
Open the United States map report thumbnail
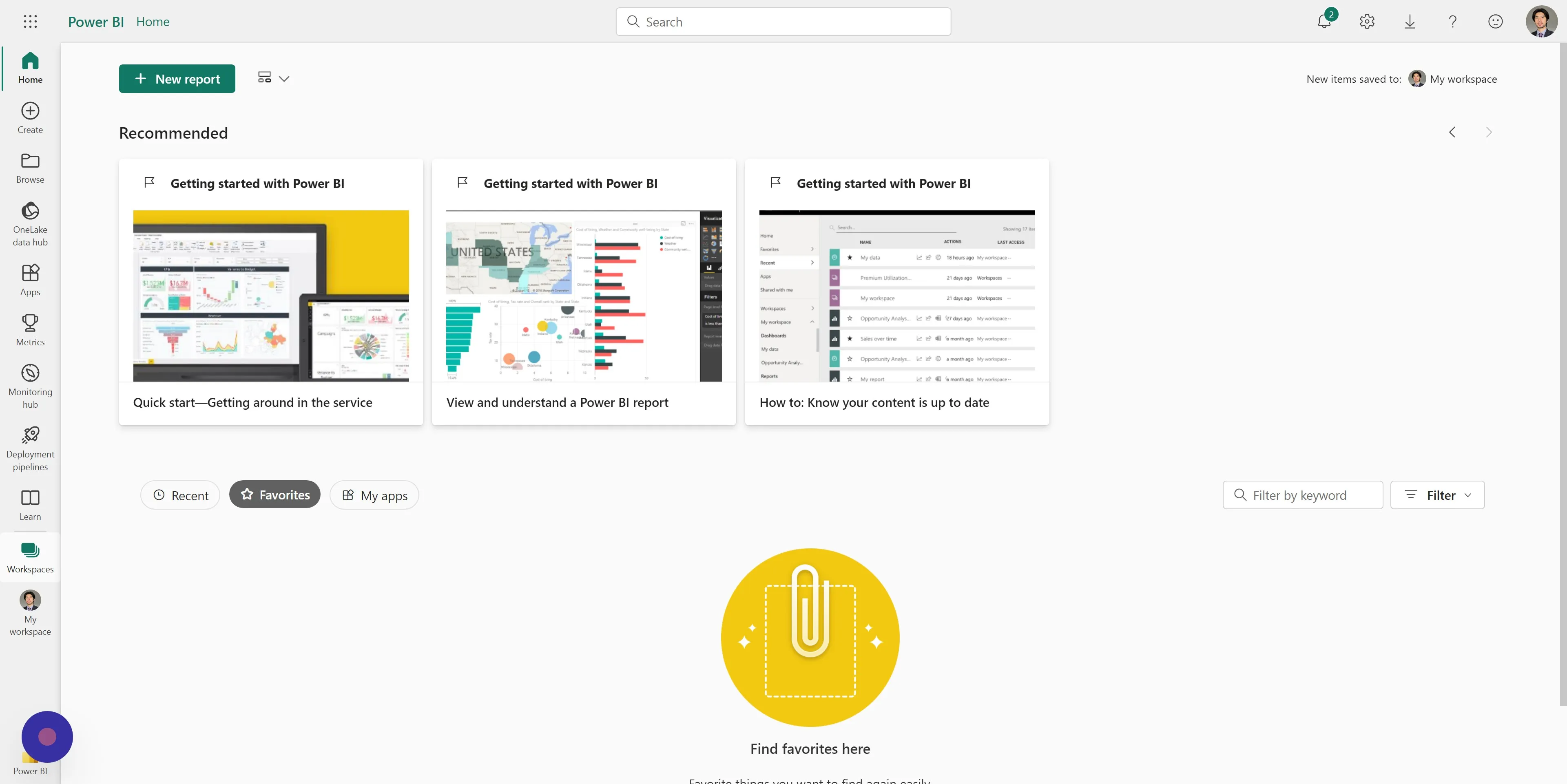pyautogui.click(x=584, y=296)
